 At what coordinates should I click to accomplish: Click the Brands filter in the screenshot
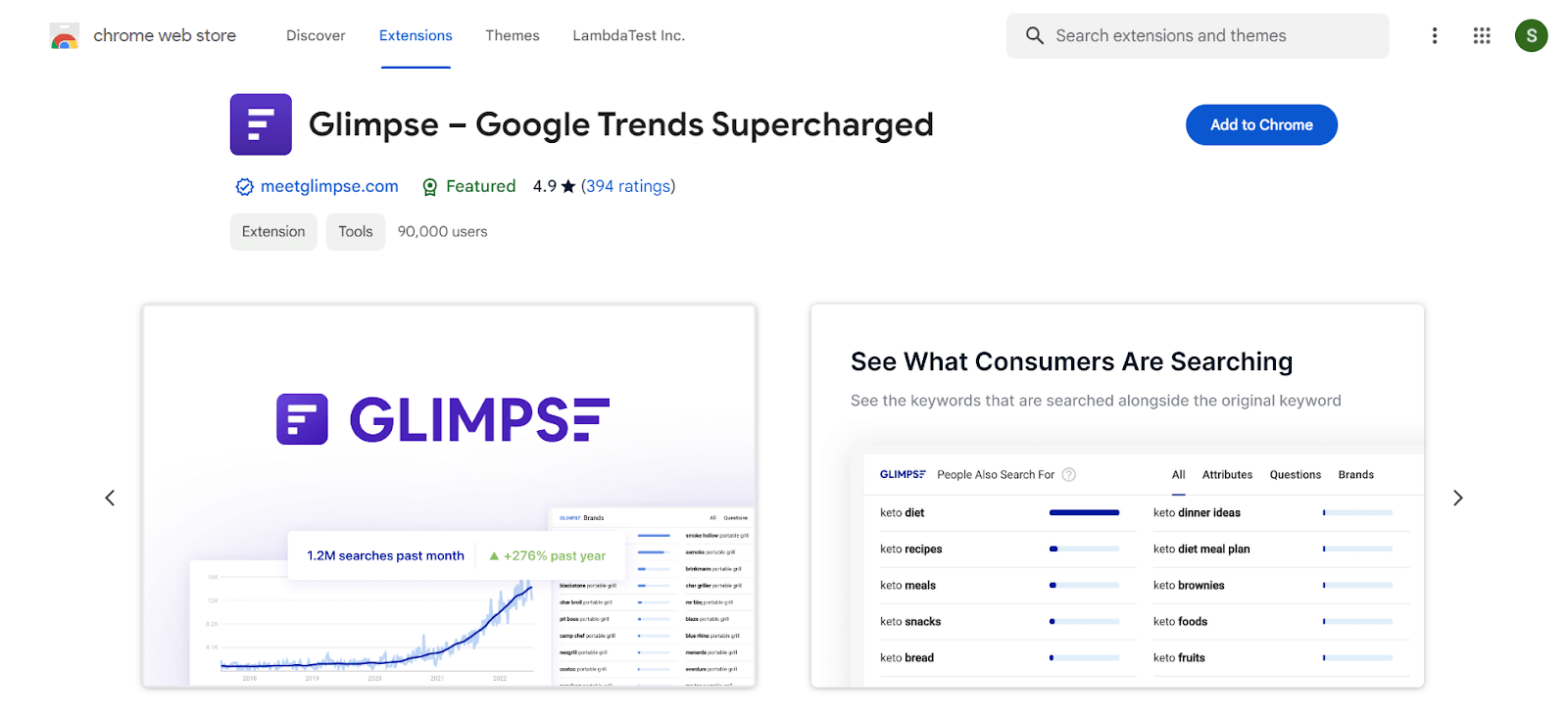click(1355, 474)
